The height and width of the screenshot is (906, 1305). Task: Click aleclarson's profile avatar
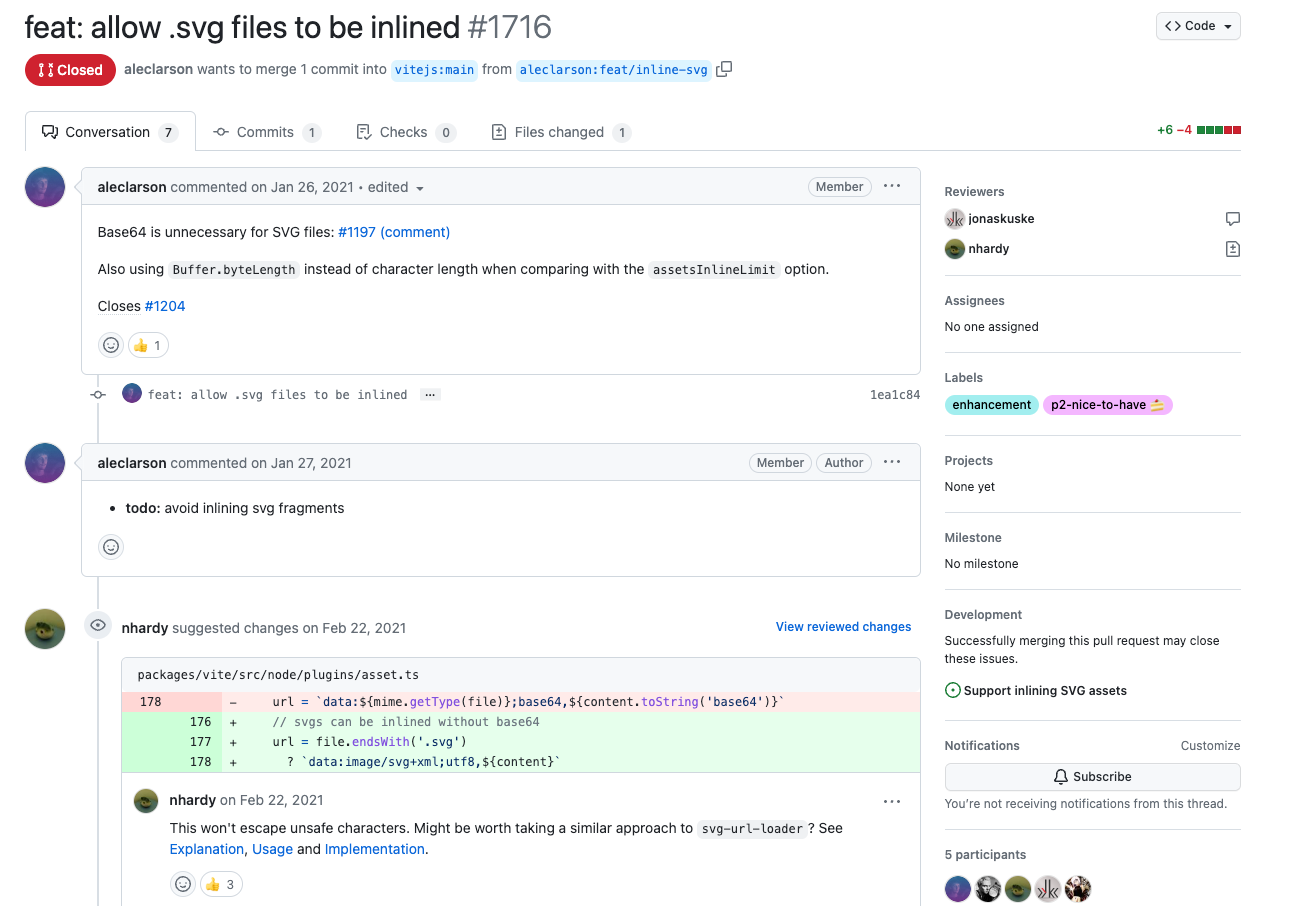tap(44, 186)
